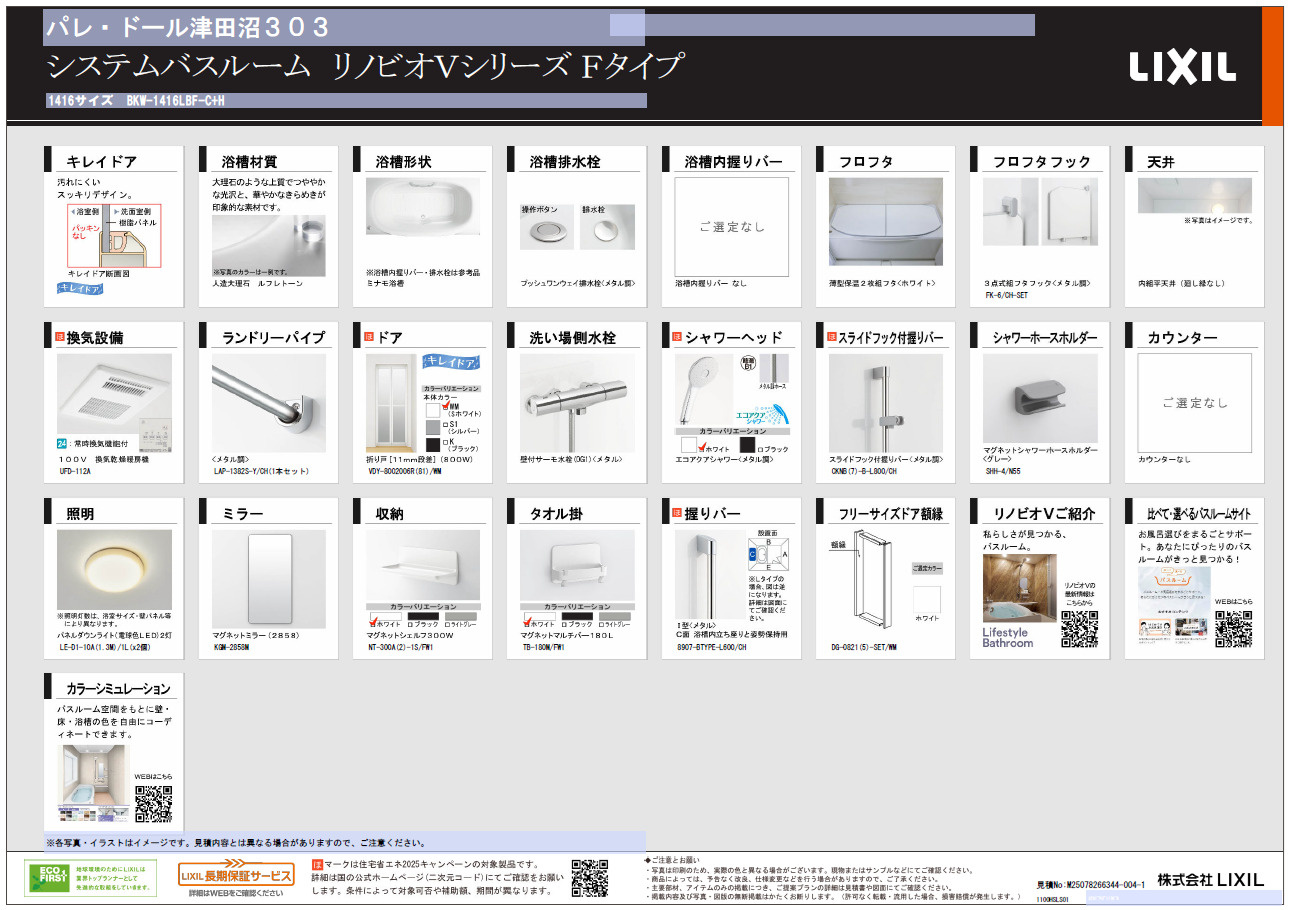1292x910 pixels.
Task: Check the 収納 ライトグレー color checkbox
Action: (x=447, y=624)
